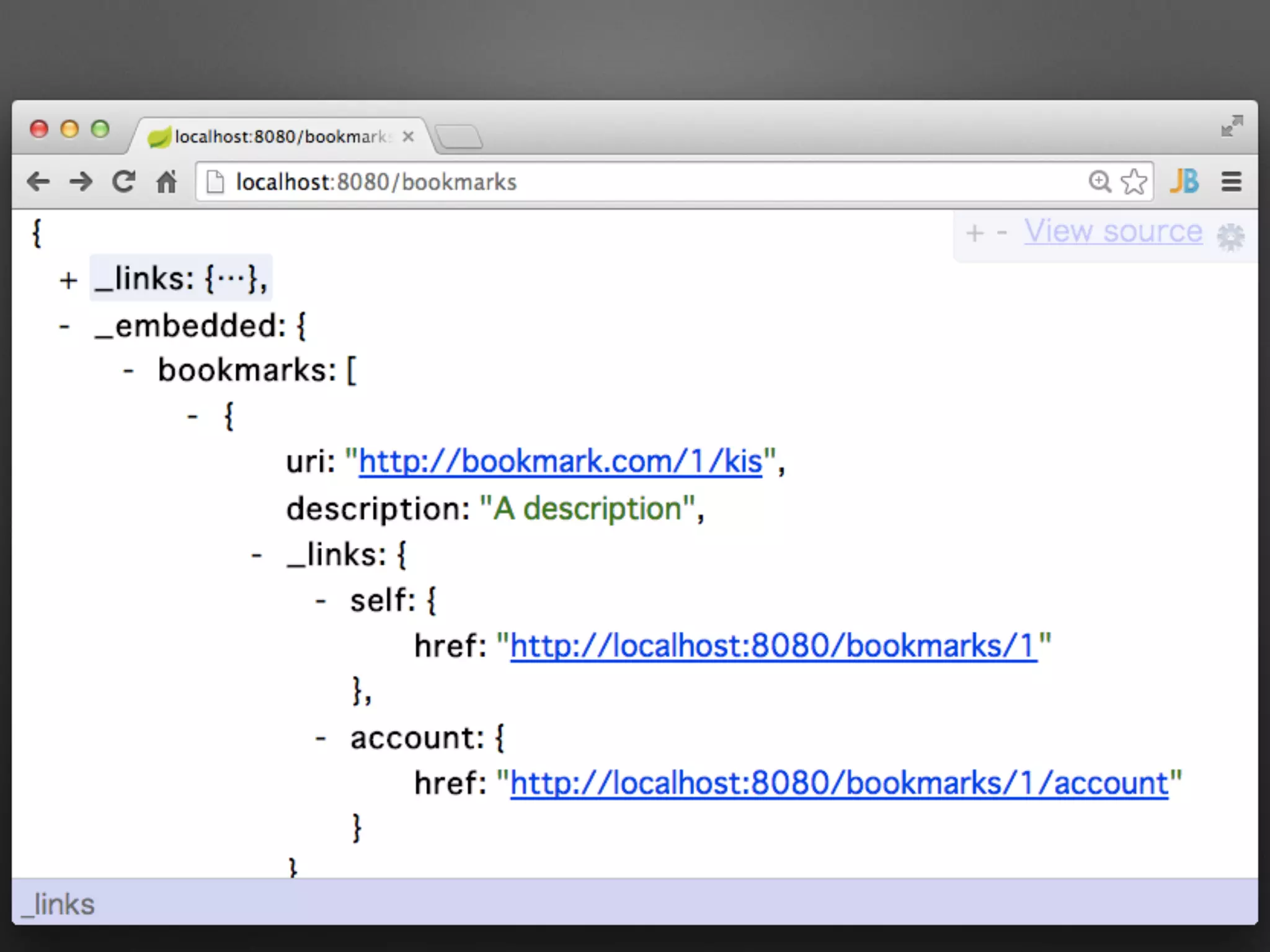Click the View source link

1113,232
